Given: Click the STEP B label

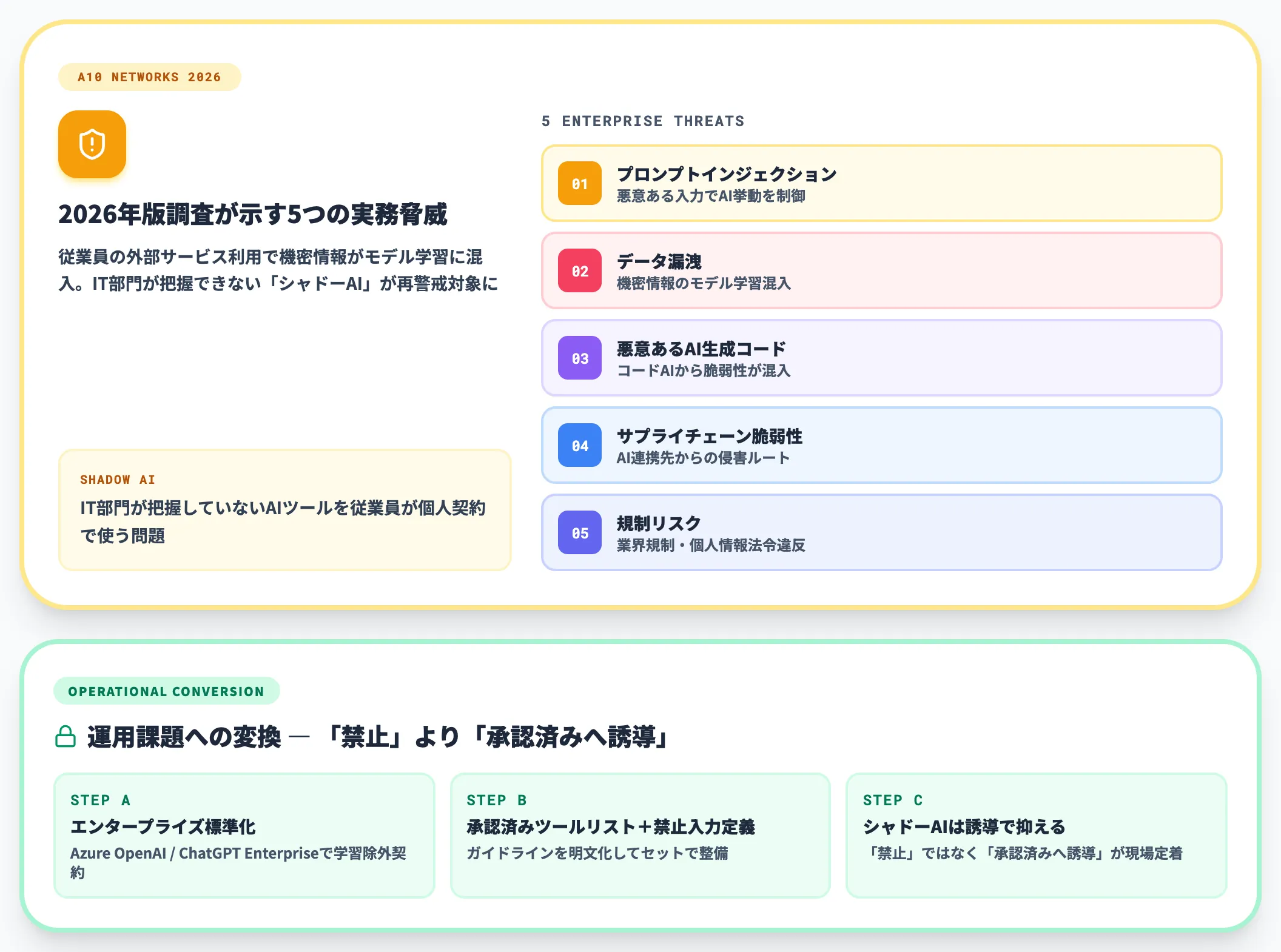Looking at the screenshot, I should (x=497, y=800).
